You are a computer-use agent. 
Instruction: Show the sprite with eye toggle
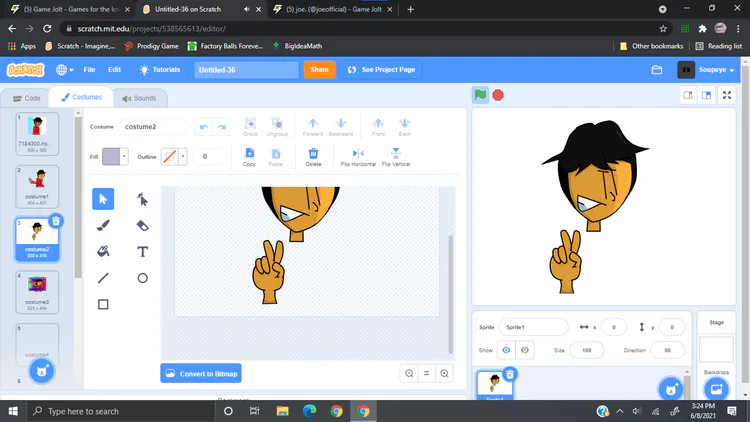coord(506,350)
